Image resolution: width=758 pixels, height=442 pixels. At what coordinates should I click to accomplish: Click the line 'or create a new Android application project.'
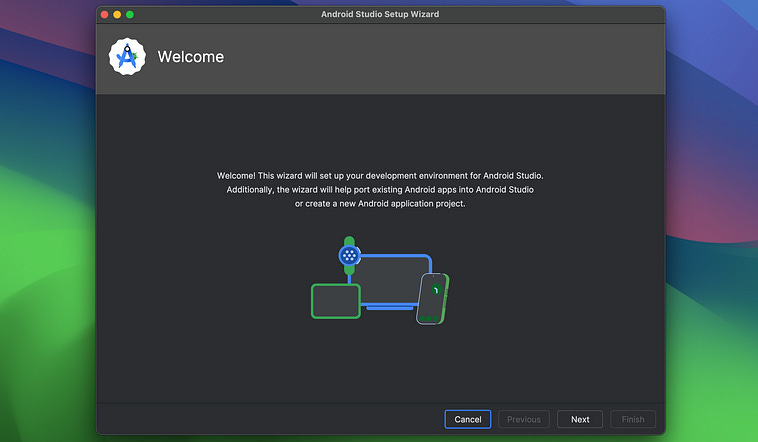pos(380,204)
